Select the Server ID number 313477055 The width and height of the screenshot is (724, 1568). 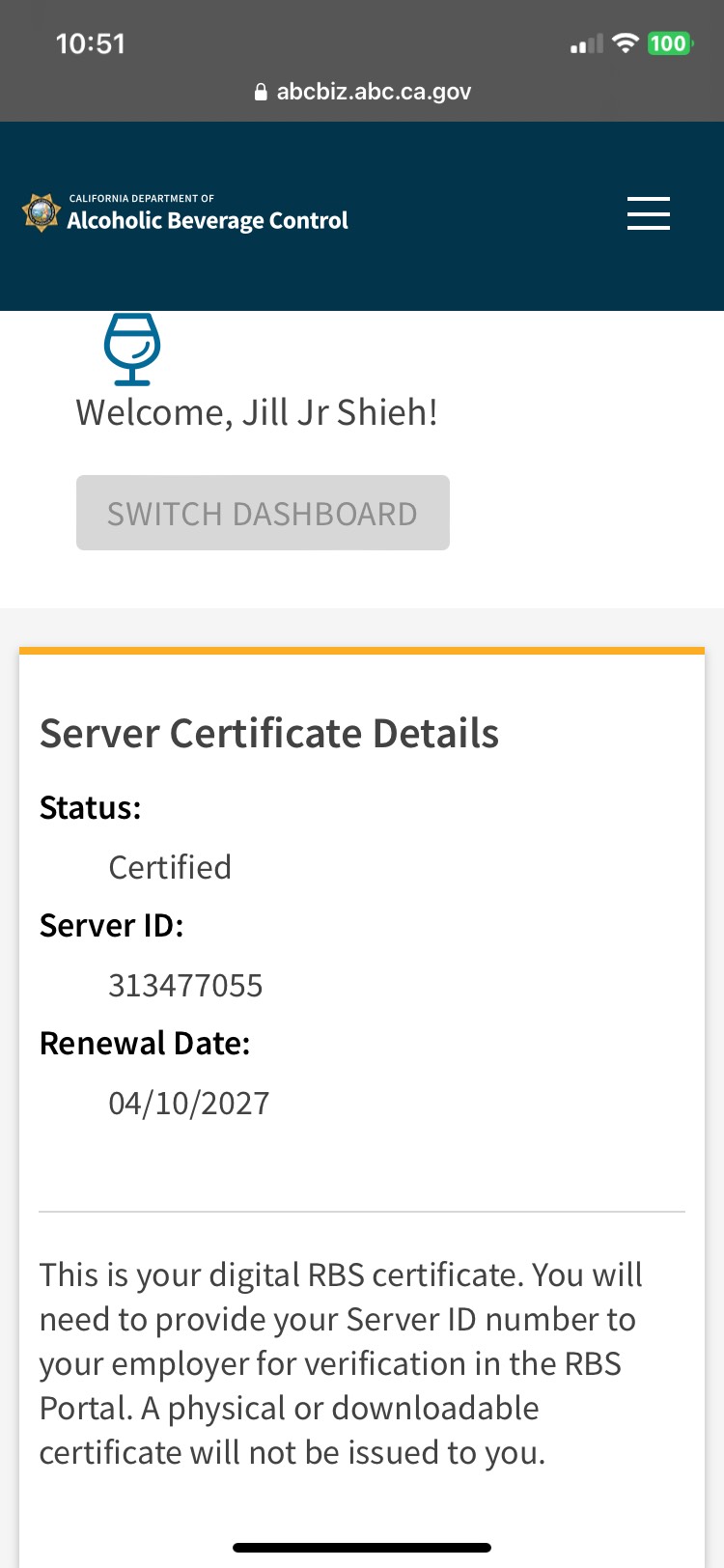tap(185, 985)
